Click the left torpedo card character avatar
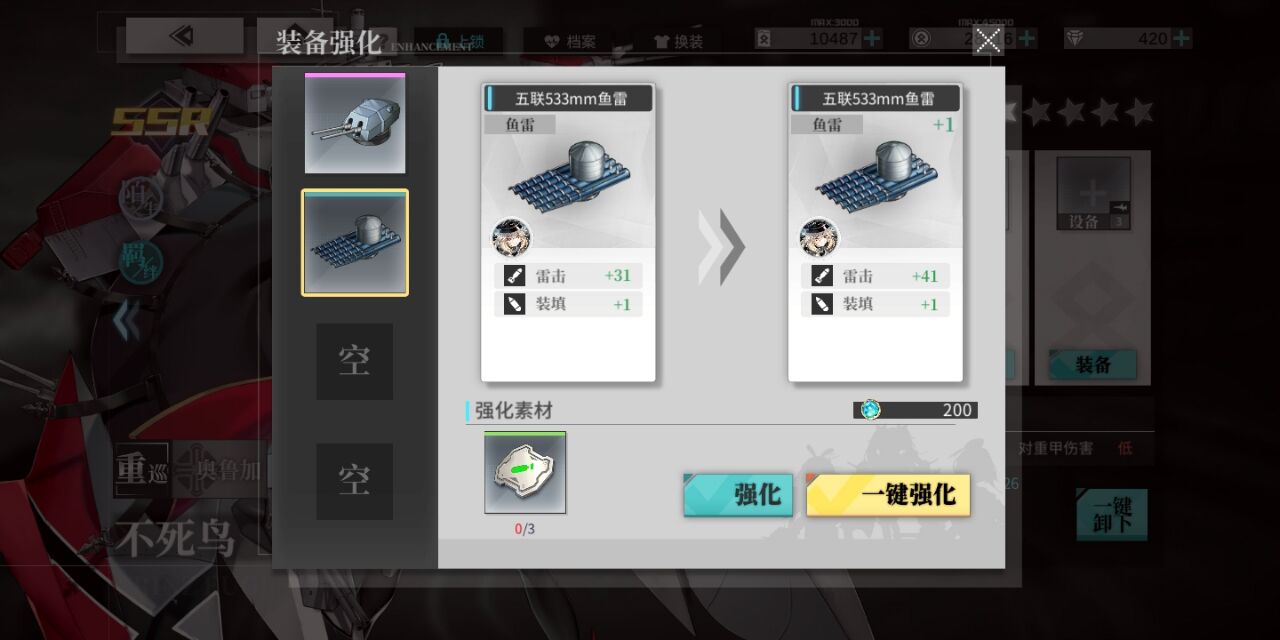This screenshot has height=640, width=1280. 511,238
